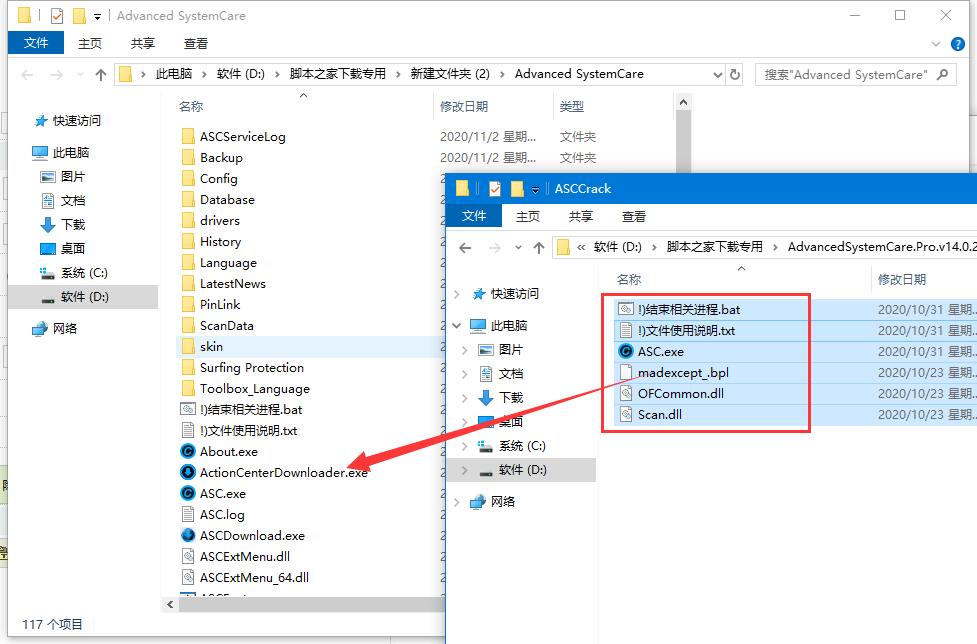Image resolution: width=977 pixels, height=644 pixels.
Task: Expand 网络 in ASCCrack sidebar
Action: [457, 502]
